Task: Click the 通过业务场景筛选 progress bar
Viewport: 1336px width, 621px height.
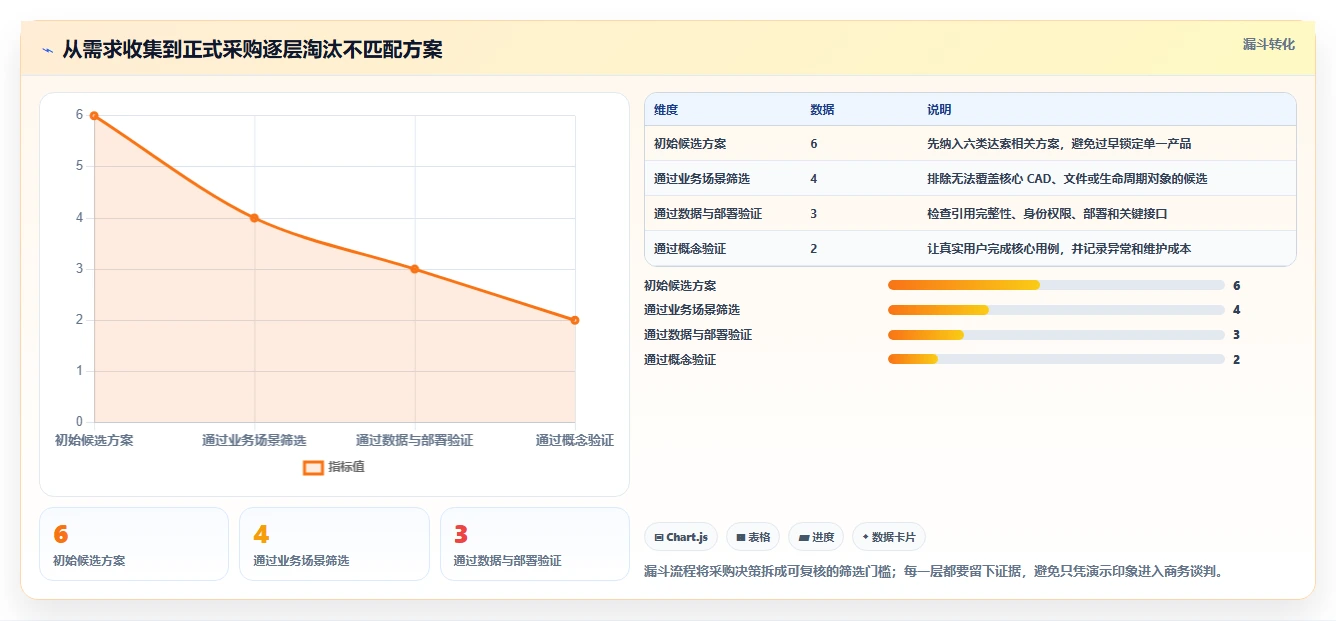Action: (1056, 310)
